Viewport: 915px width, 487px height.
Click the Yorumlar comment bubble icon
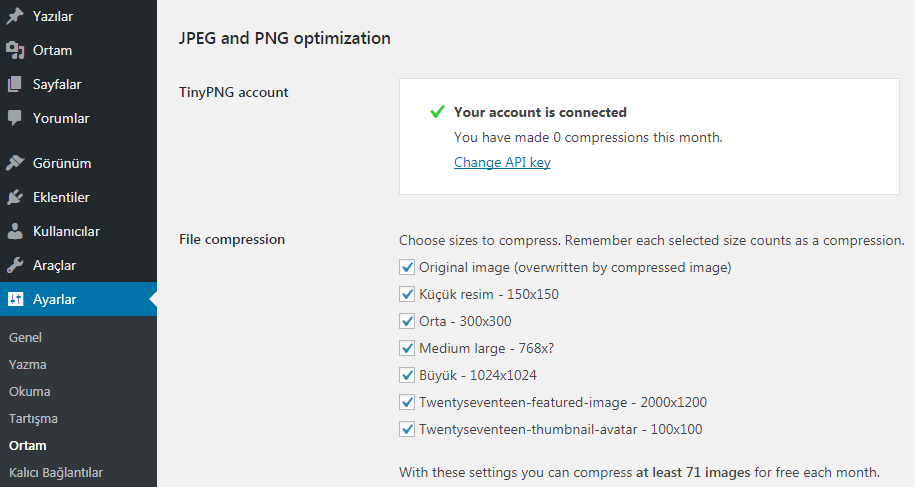click(x=15, y=118)
